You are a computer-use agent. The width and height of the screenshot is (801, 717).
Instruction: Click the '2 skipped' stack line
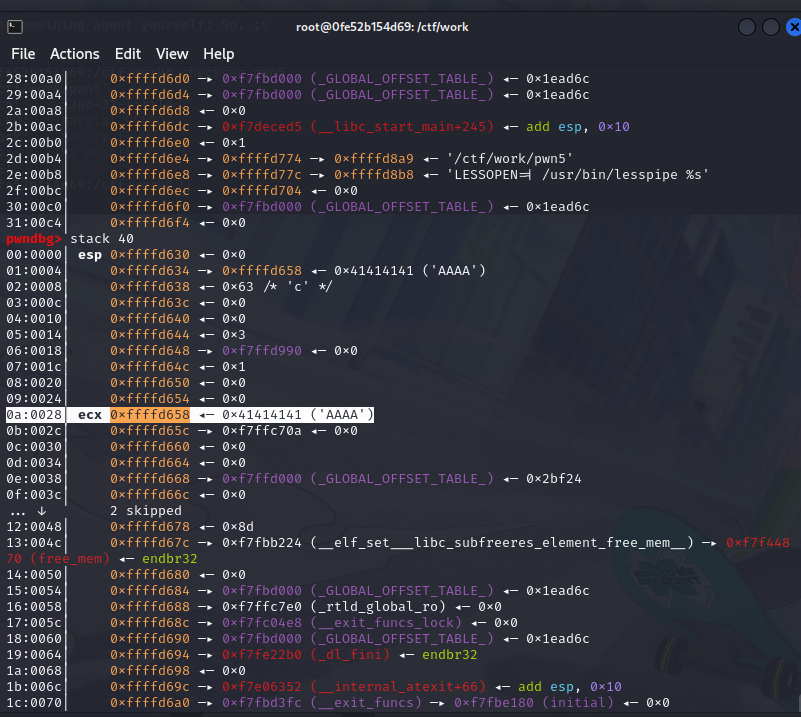point(146,510)
